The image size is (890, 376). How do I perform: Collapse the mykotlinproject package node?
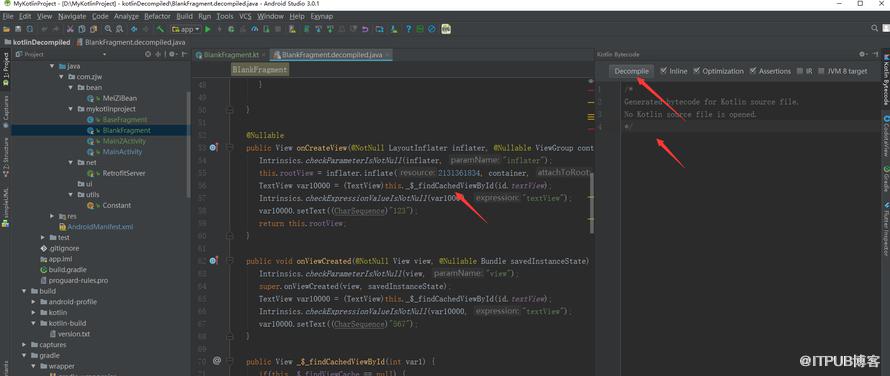71,108
